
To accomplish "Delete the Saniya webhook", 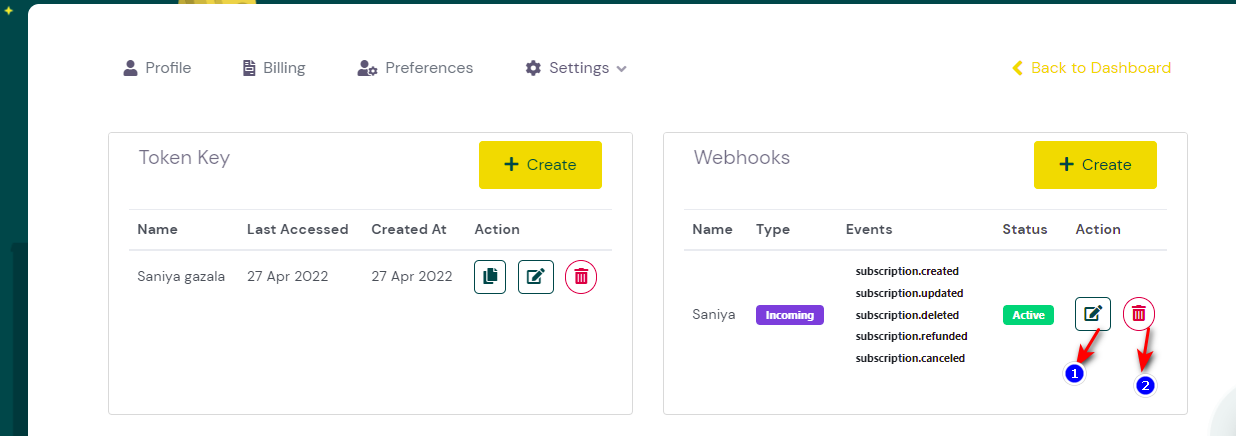I will (1139, 314).
